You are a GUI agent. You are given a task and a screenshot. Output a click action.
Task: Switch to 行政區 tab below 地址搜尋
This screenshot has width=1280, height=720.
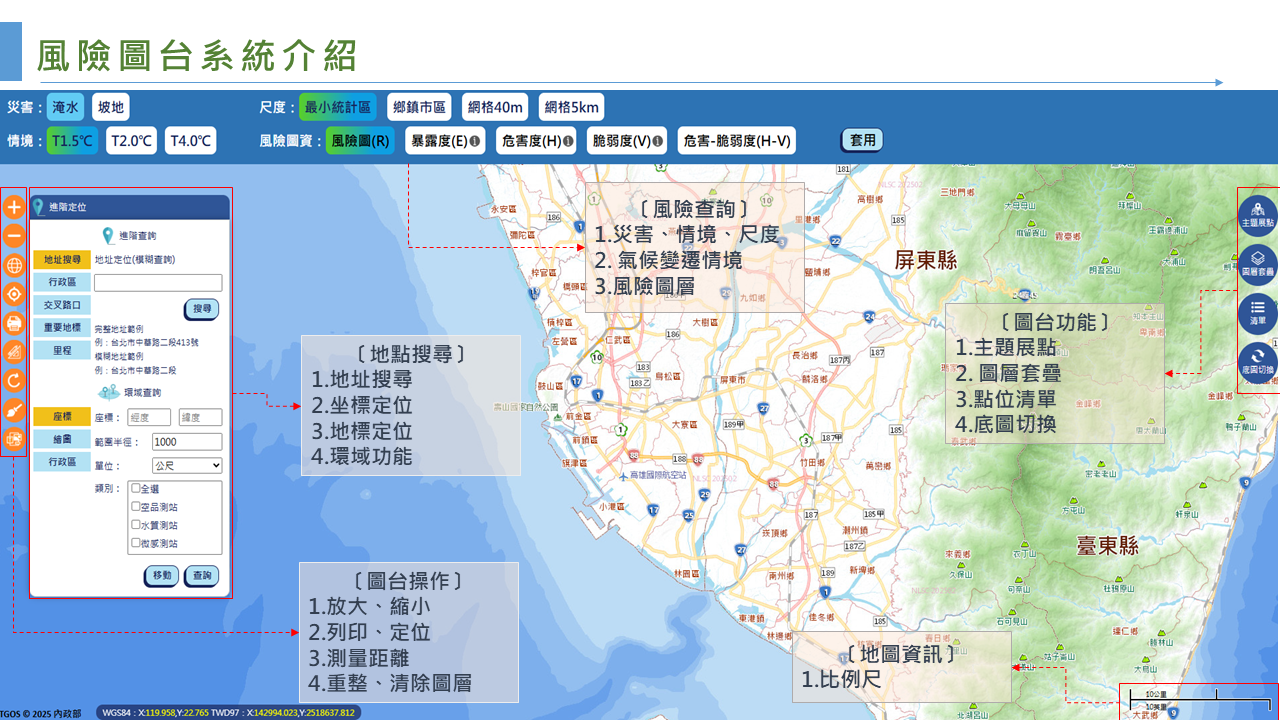(62, 283)
